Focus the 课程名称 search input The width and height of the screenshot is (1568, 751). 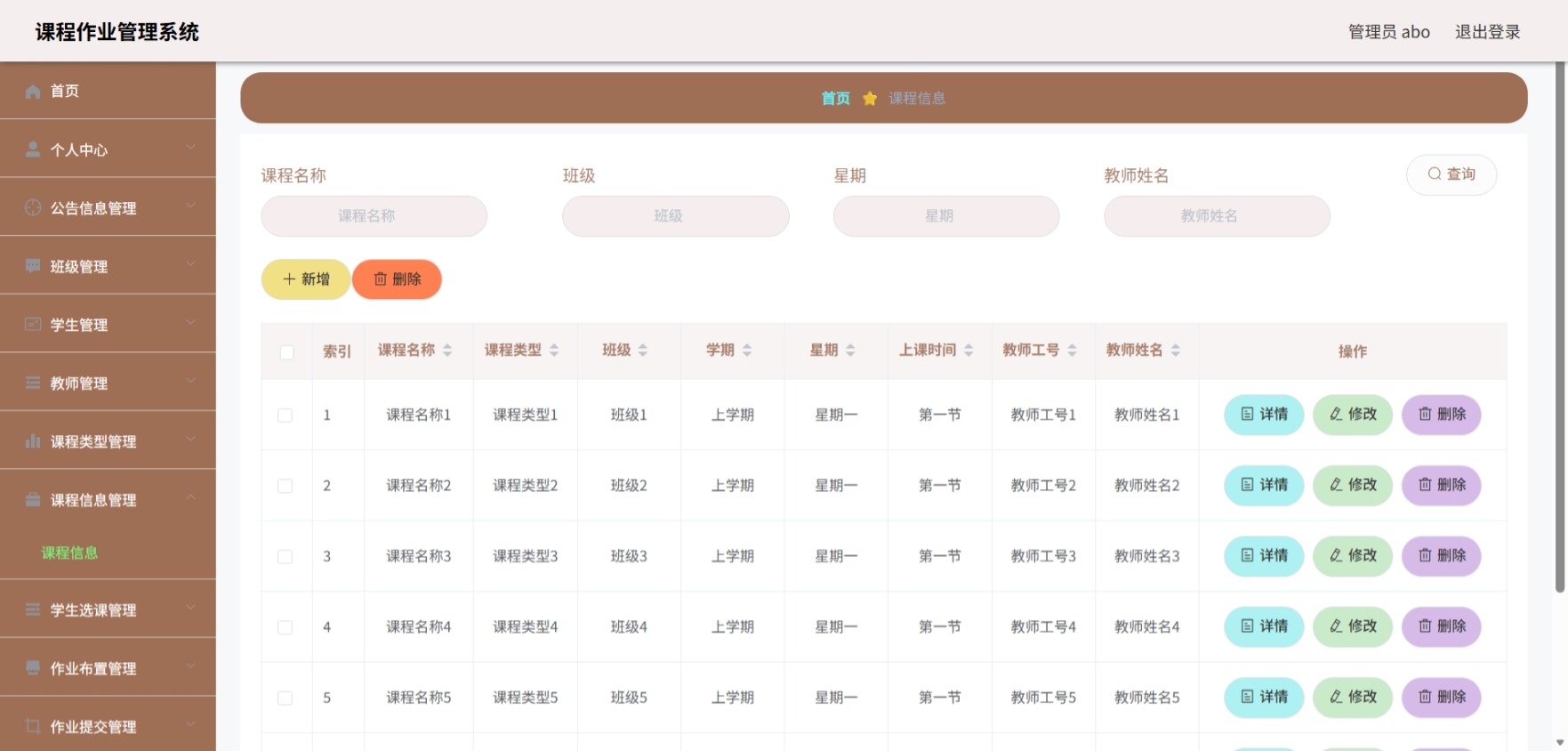[374, 216]
